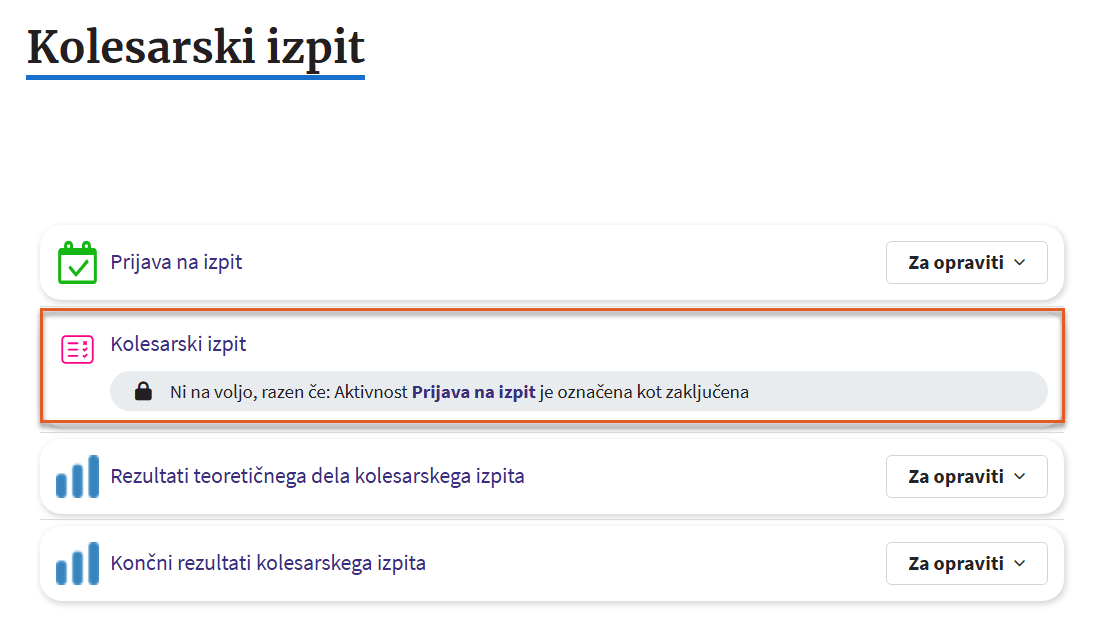Open the Kolesarski izpit quiz link

click(x=178, y=344)
